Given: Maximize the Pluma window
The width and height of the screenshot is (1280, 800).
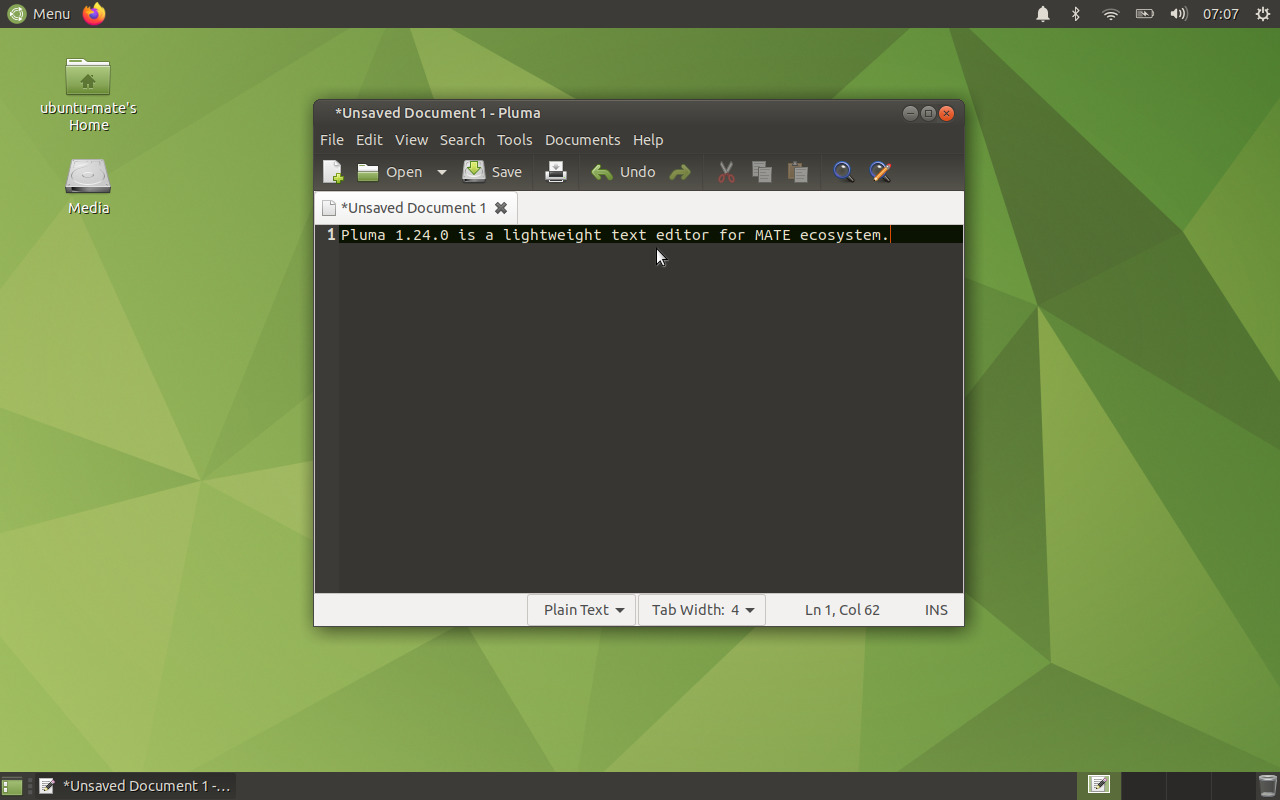Looking at the screenshot, I should pos(928,113).
